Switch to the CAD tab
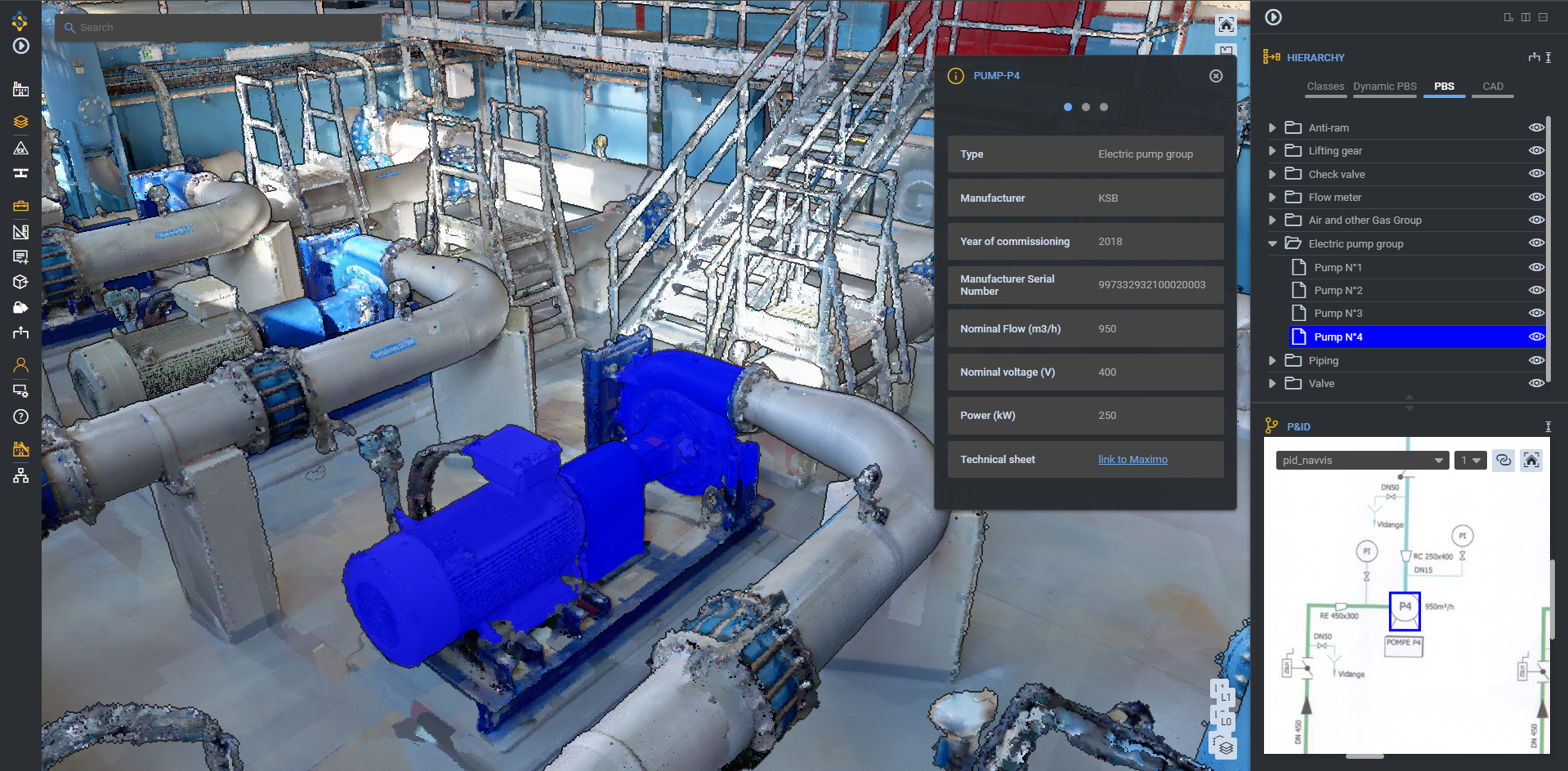Image resolution: width=1568 pixels, height=771 pixels. click(1493, 87)
